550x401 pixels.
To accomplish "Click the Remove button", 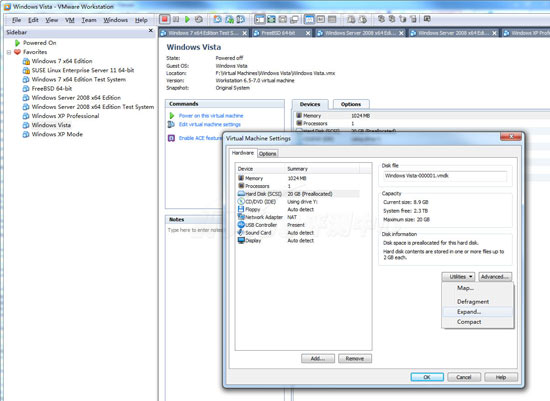I will click(x=355, y=359).
